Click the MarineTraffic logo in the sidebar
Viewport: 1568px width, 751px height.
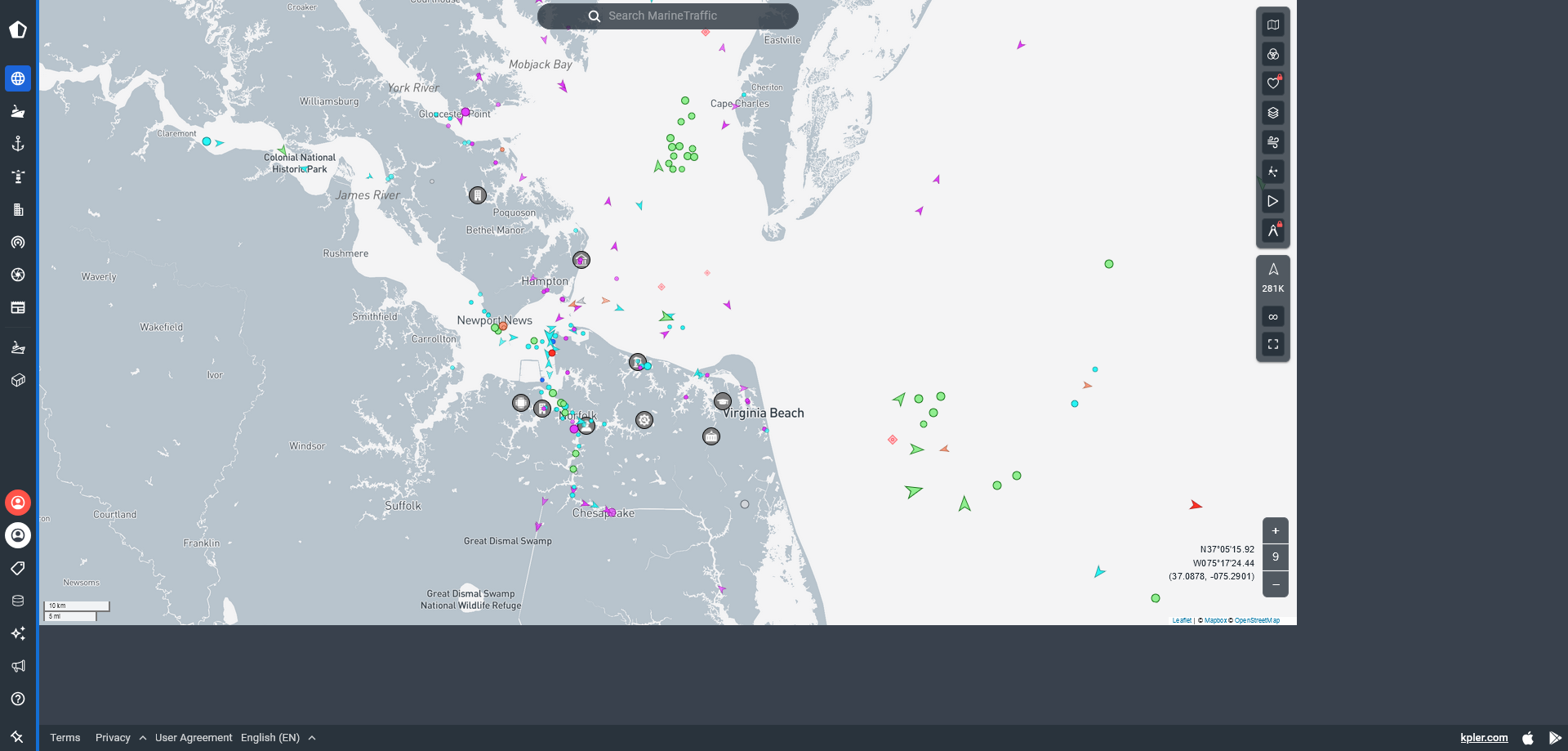click(x=18, y=30)
